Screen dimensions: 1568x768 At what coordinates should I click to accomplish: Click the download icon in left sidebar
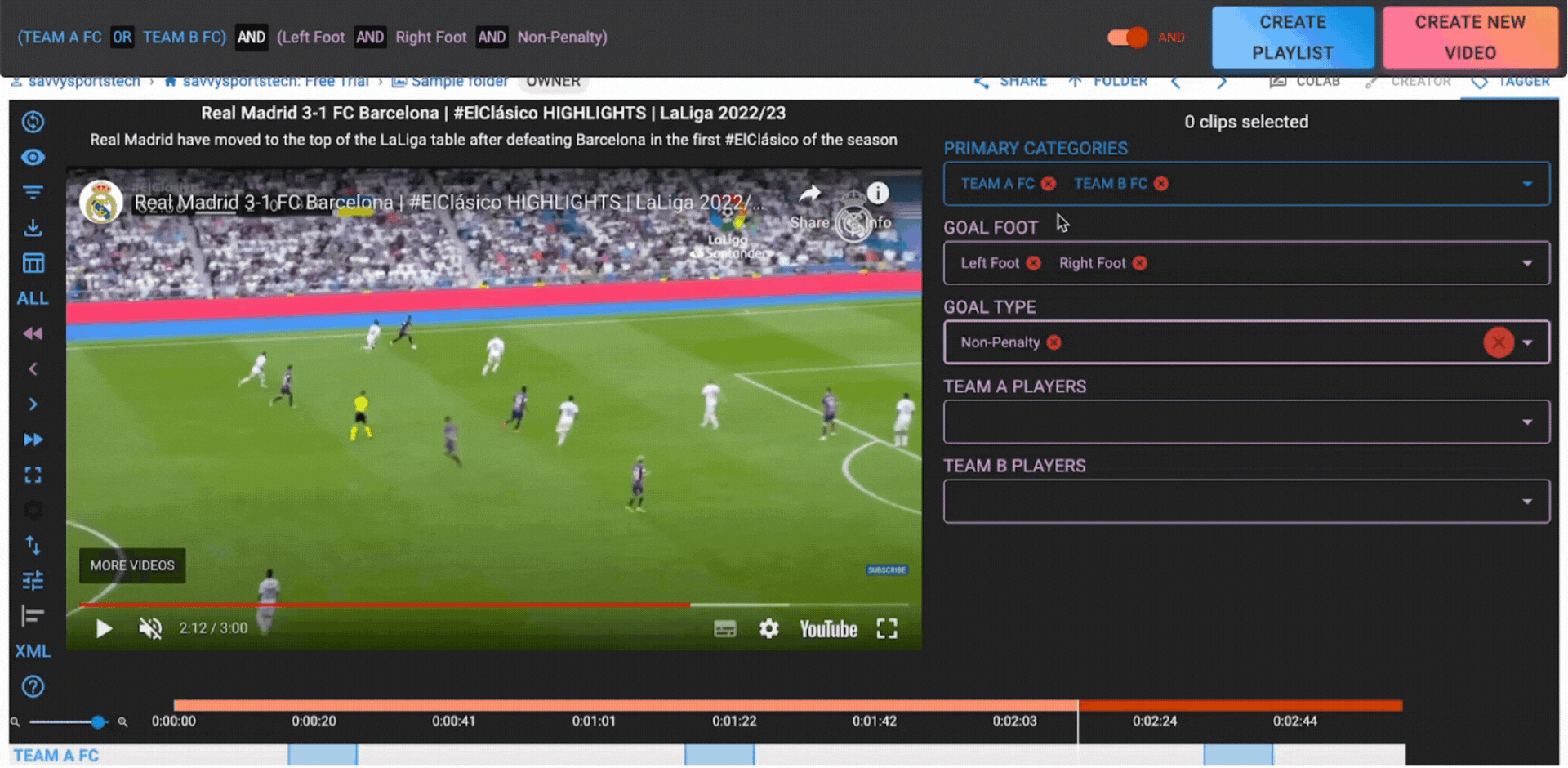(x=33, y=228)
